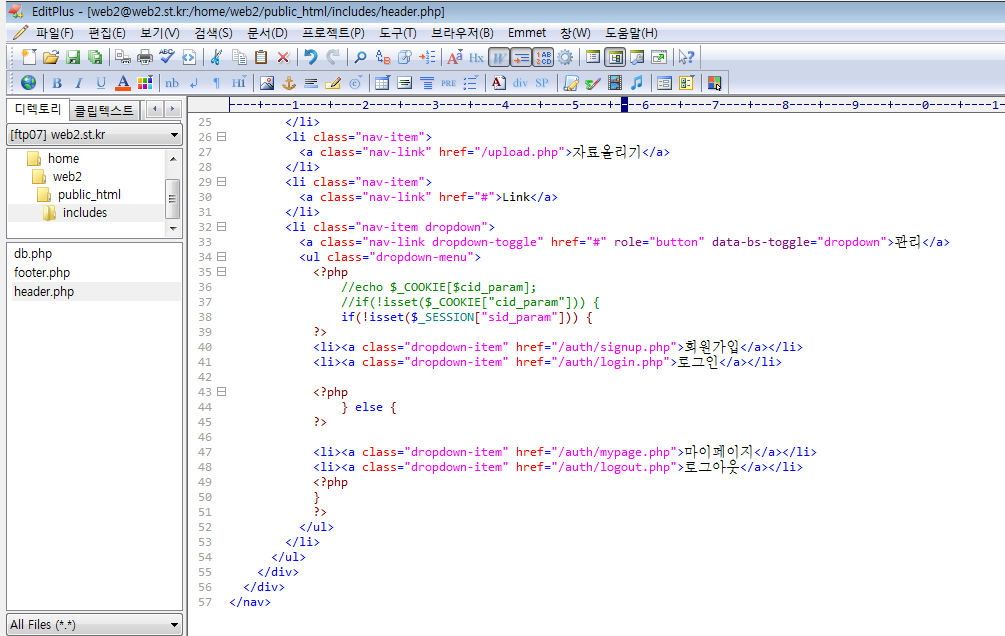Toggle word wrap W button
This screenshot has width=1005, height=636.
pos(499,57)
